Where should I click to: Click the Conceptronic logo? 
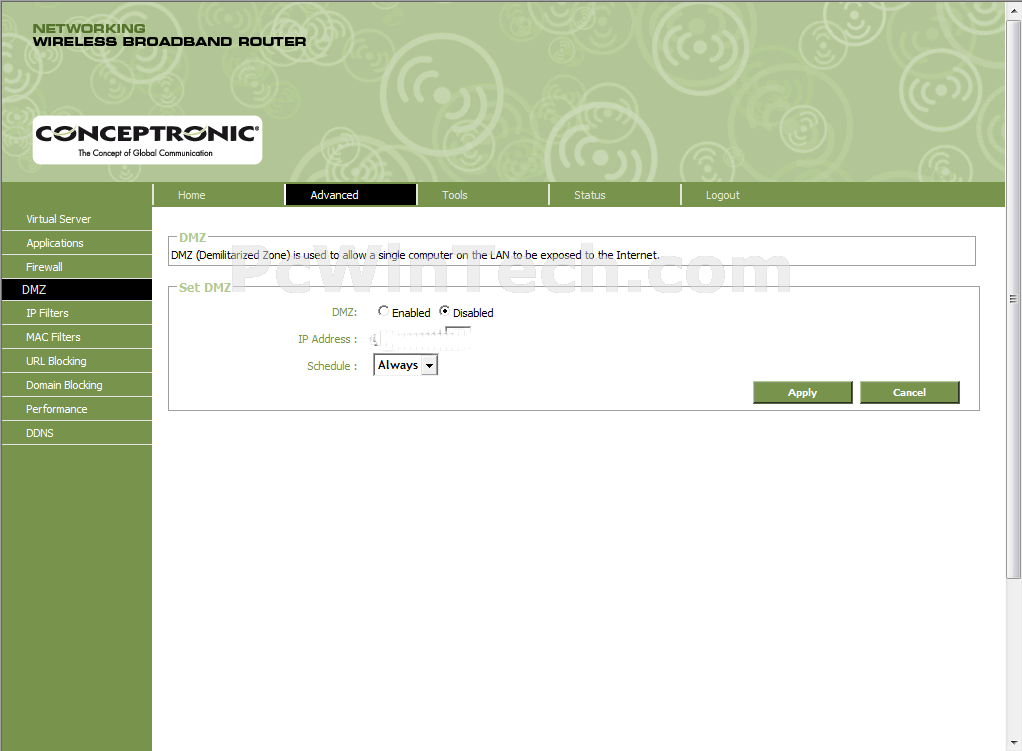tap(147, 140)
